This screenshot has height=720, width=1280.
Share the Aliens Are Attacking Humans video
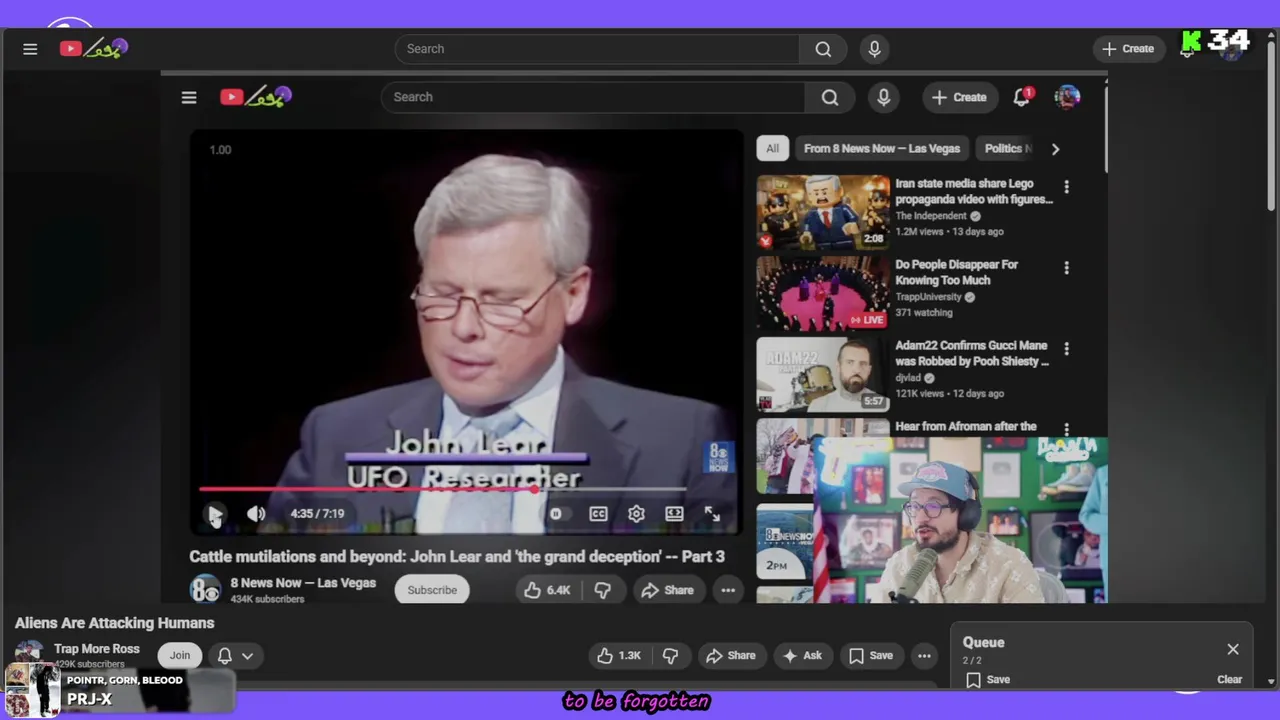[x=730, y=656]
